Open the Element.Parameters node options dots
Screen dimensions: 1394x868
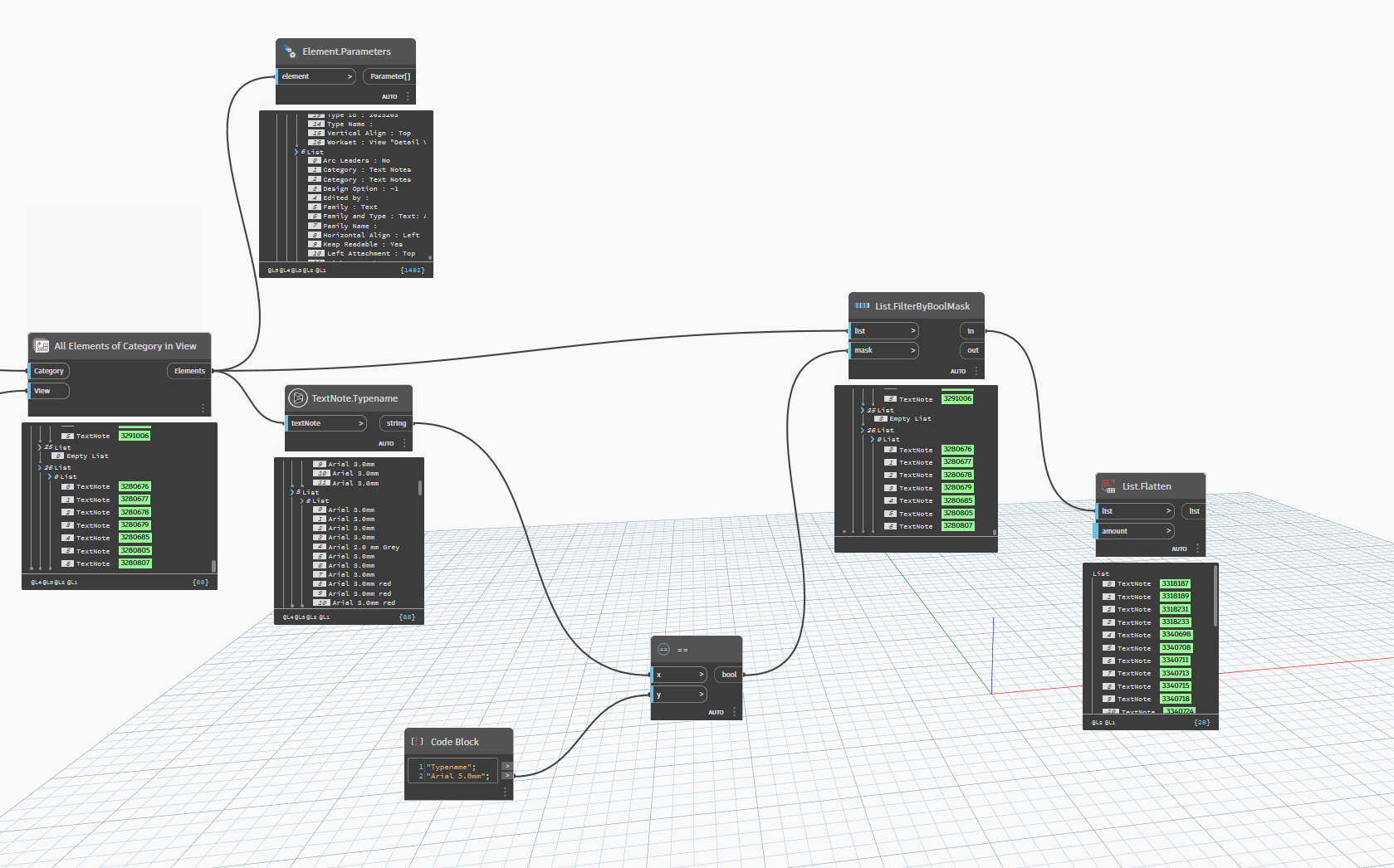pyautogui.click(x=408, y=96)
